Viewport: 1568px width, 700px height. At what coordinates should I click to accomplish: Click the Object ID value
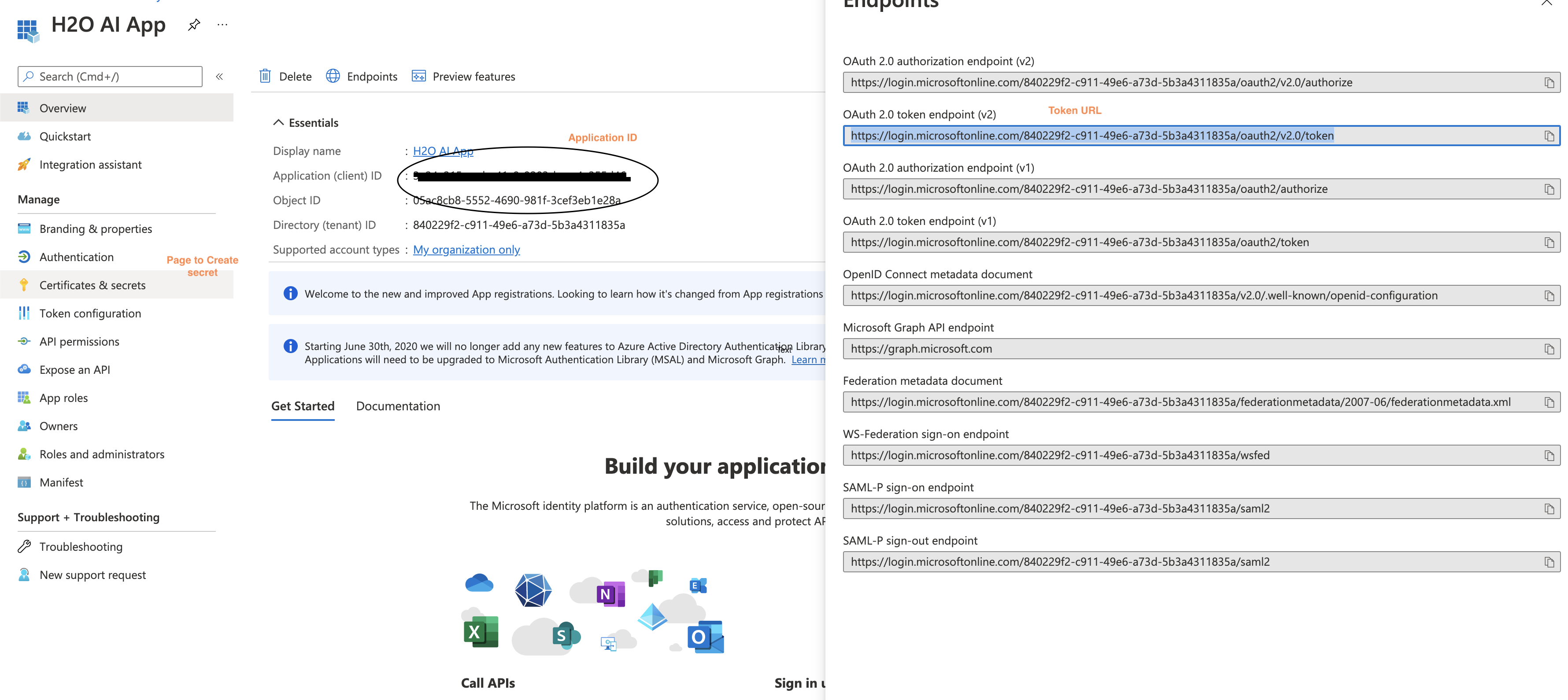point(517,200)
